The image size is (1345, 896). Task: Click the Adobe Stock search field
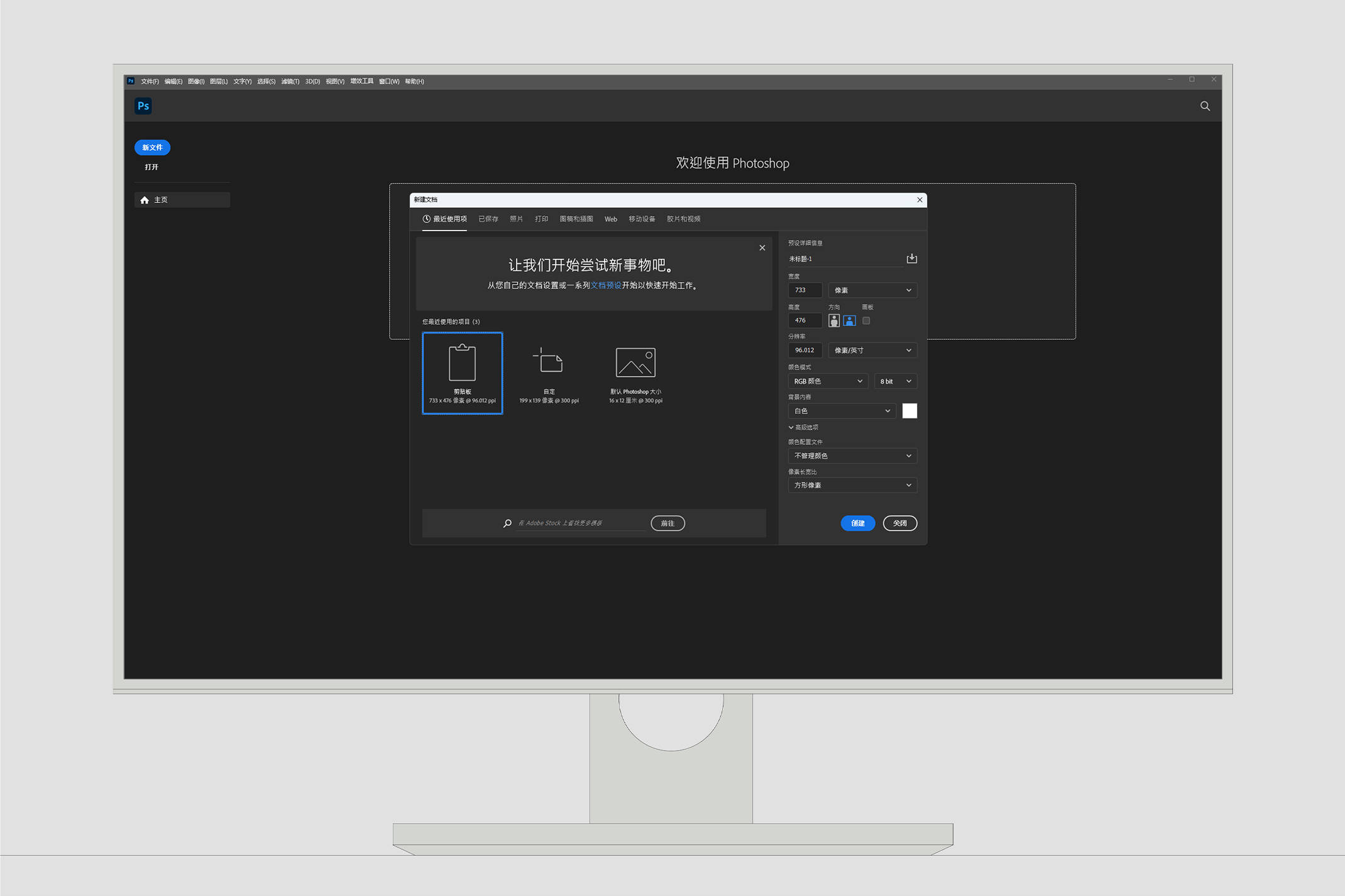(x=580, y=523)
